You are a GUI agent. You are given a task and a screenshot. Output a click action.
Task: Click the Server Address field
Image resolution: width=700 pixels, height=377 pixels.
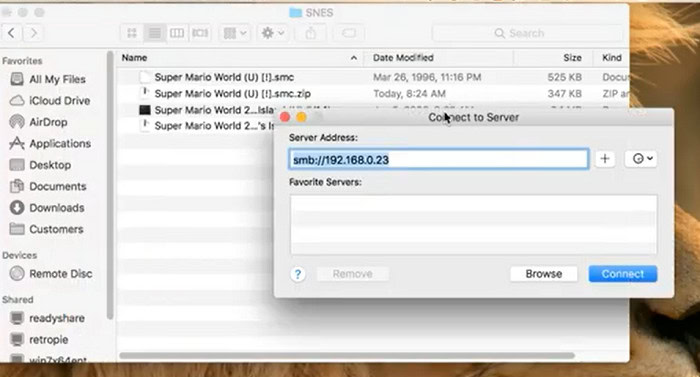[x=438, y=159]
